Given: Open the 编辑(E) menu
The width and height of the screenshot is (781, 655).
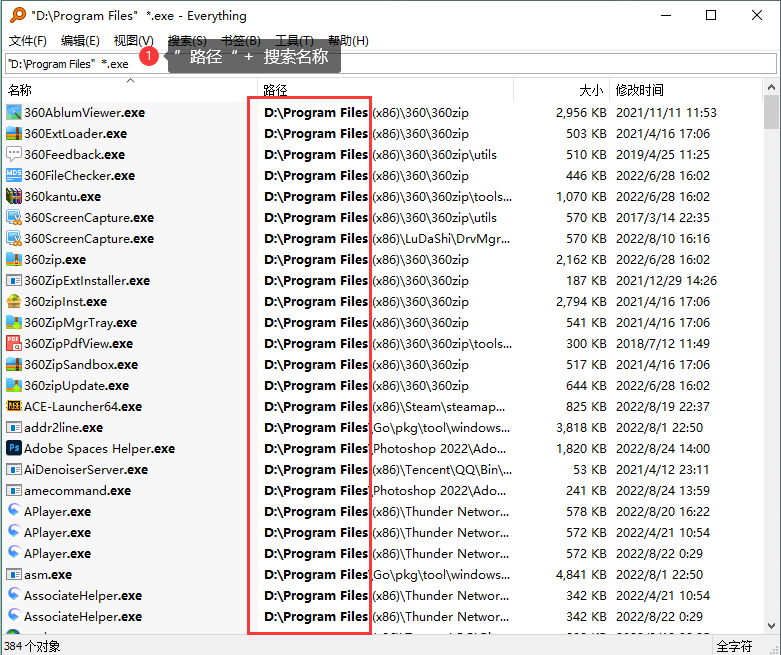Looking at the screenshot, I should point(80,41).
